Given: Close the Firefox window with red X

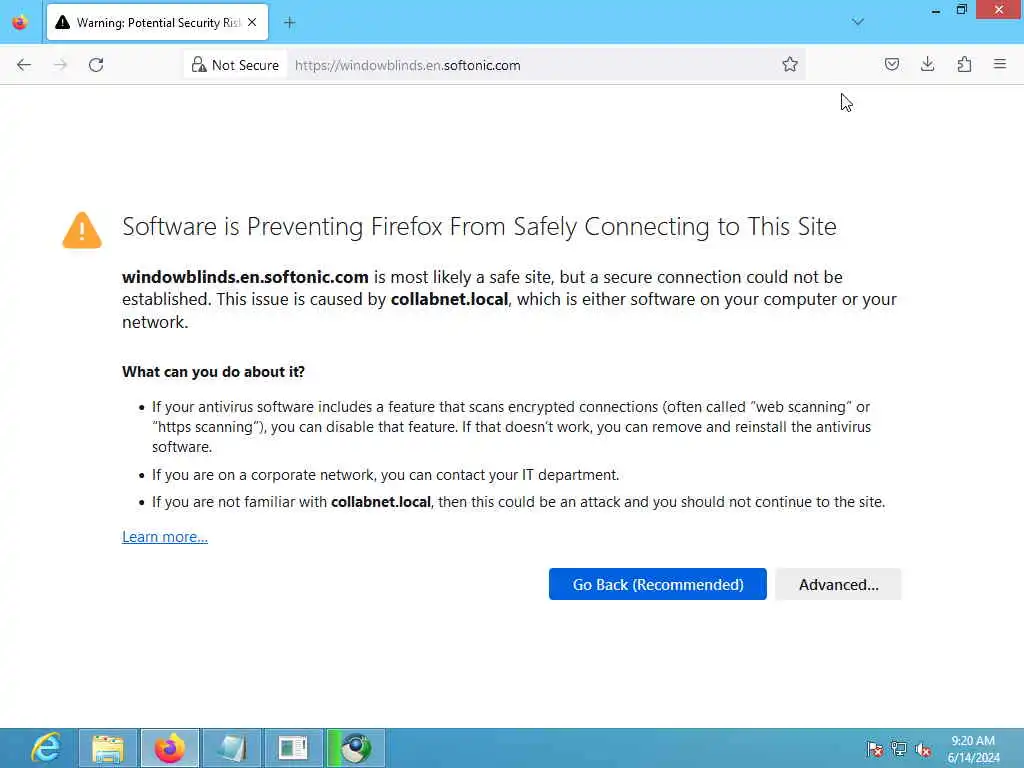Looking at the screenshot, I should coord(999,9).
